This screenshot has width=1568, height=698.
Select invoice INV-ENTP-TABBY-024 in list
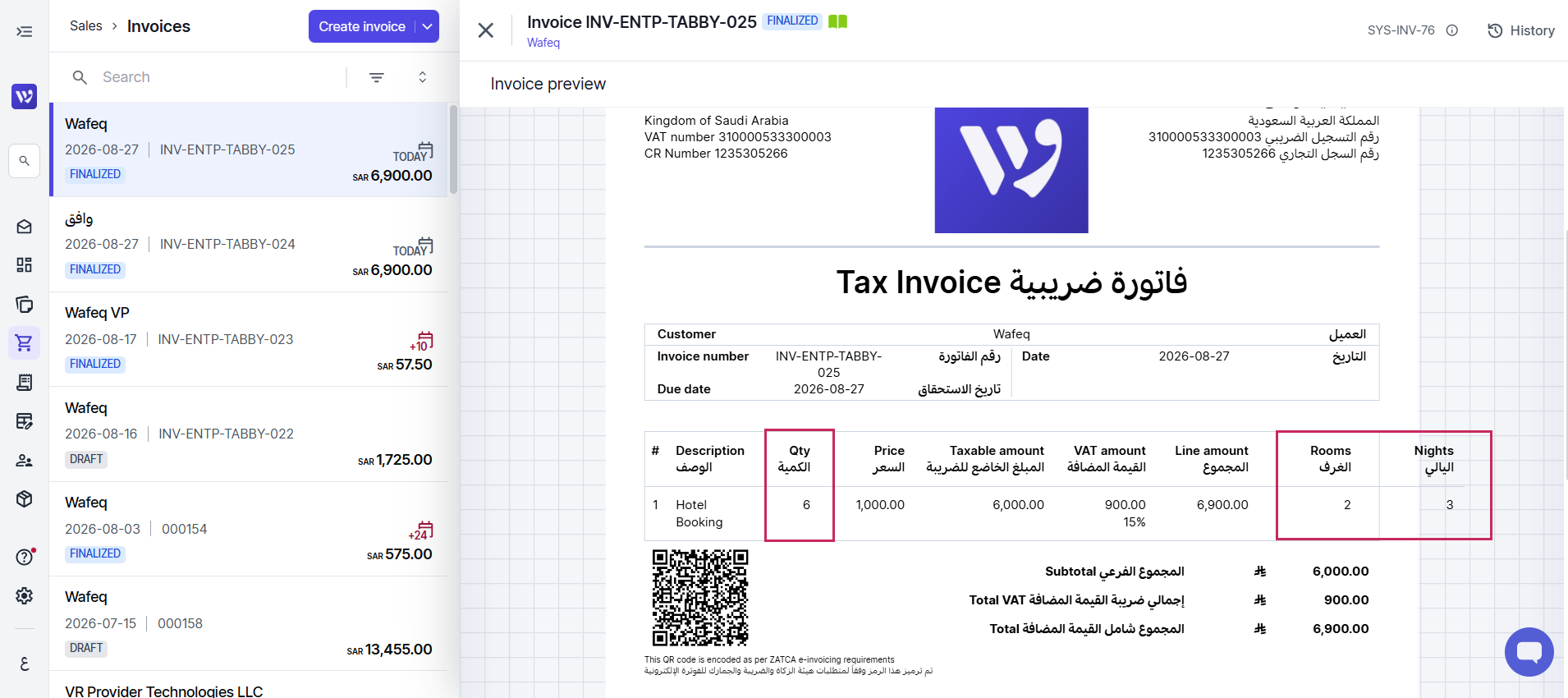pos(249,245)
